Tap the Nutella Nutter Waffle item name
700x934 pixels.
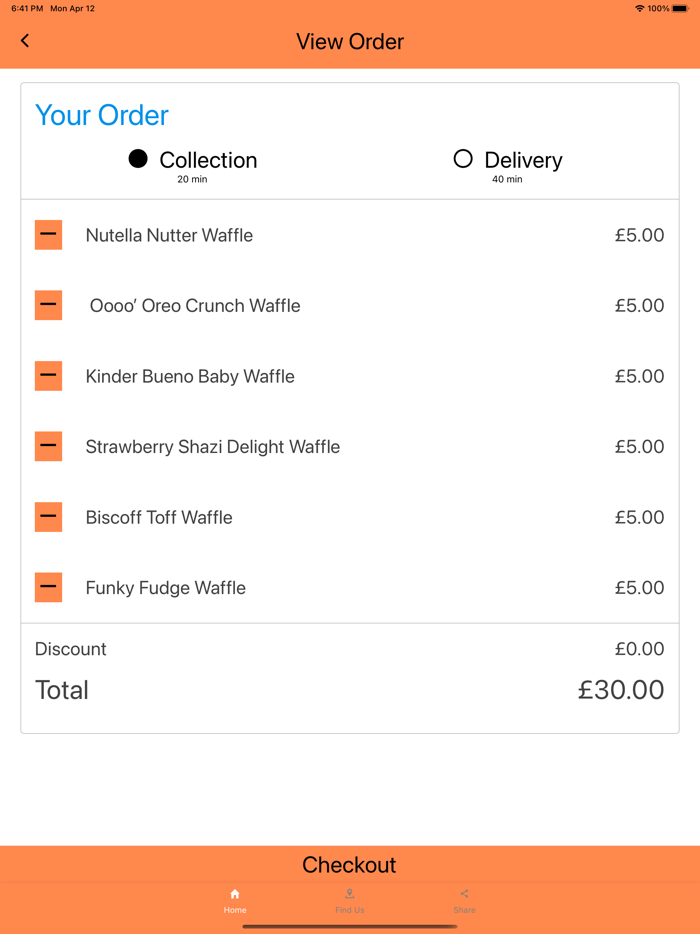169,236
